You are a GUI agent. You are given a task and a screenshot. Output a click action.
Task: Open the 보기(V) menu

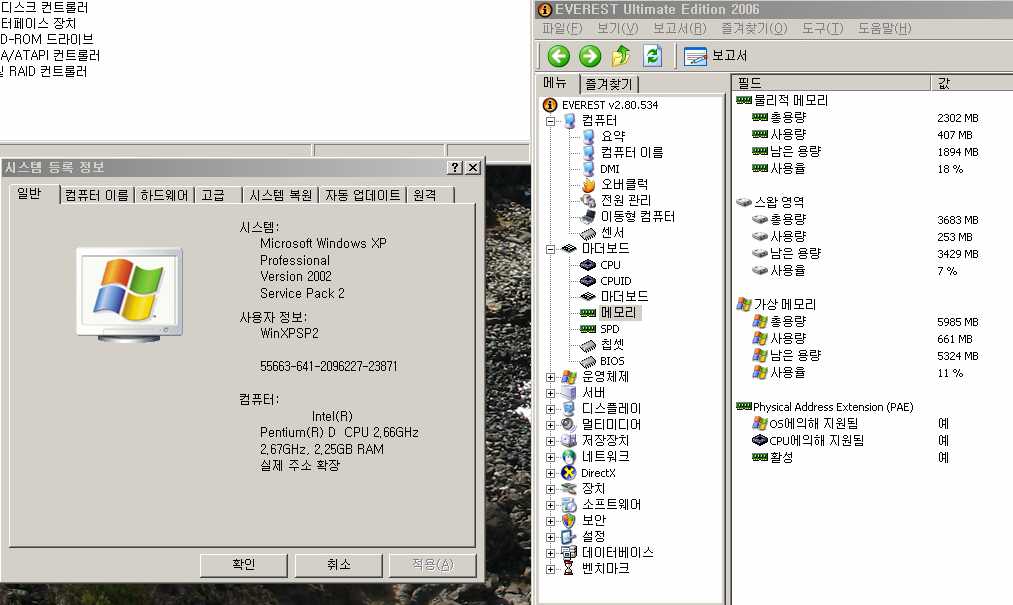(x=617, y=28)
